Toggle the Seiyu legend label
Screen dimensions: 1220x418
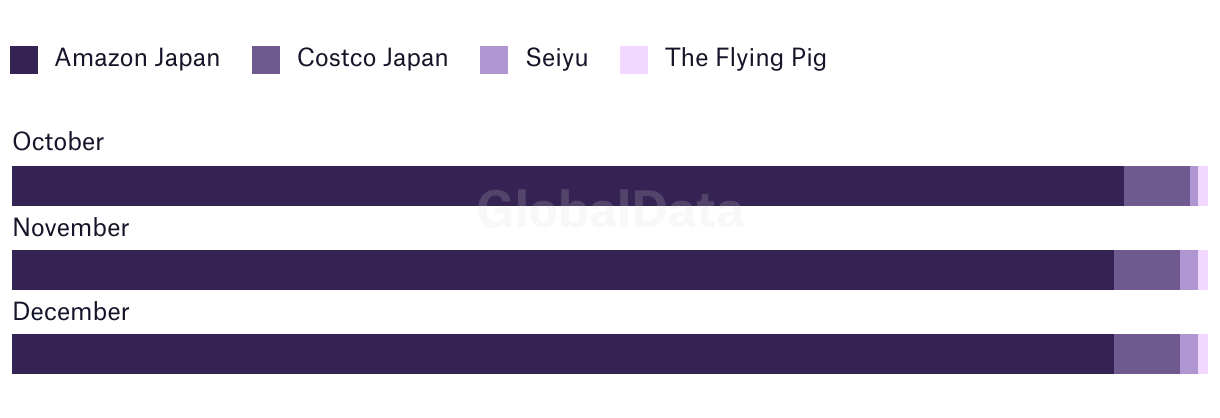[x=556, y=58]
